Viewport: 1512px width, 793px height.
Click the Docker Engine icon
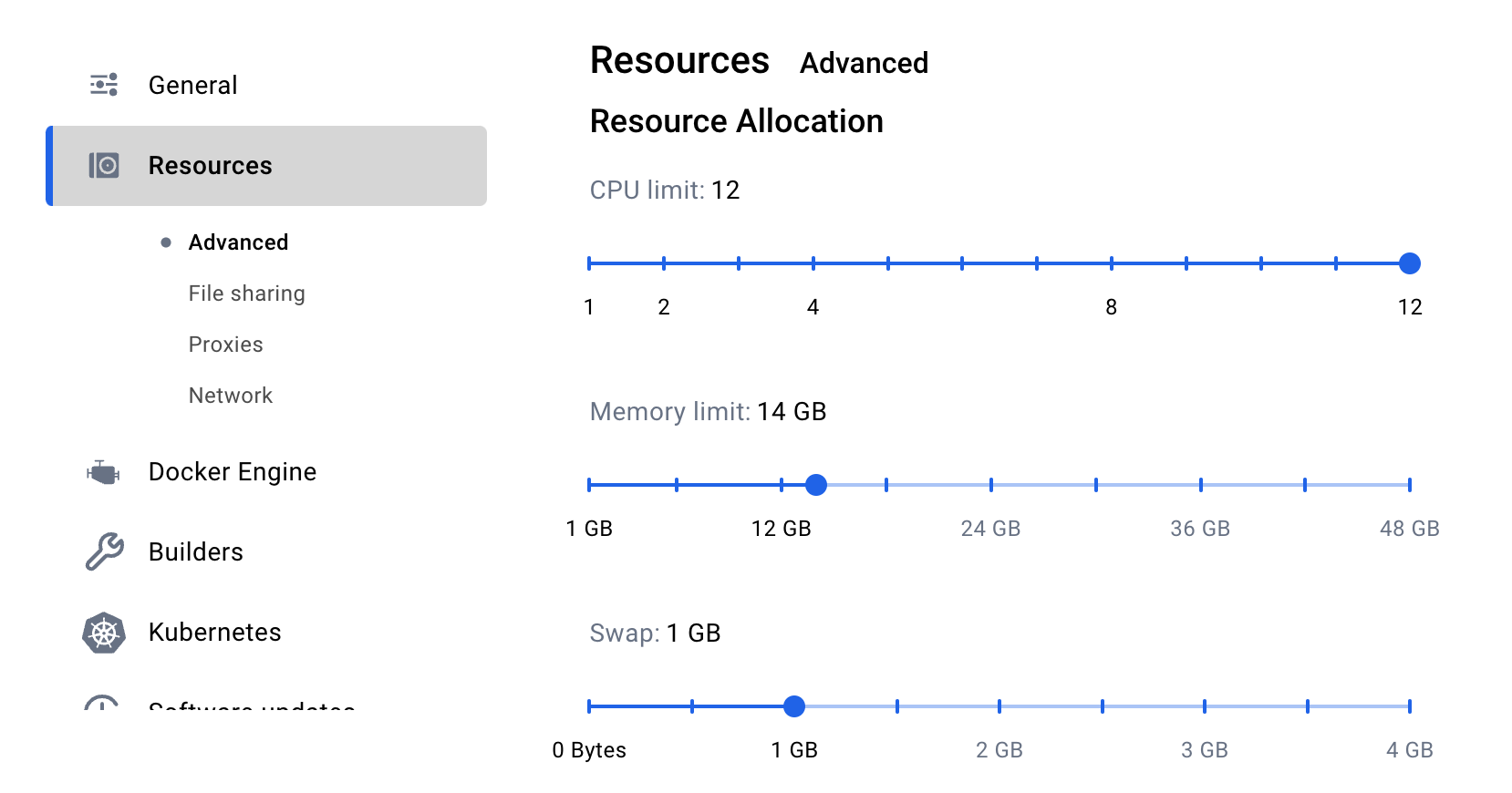click(x=103, y=472)
